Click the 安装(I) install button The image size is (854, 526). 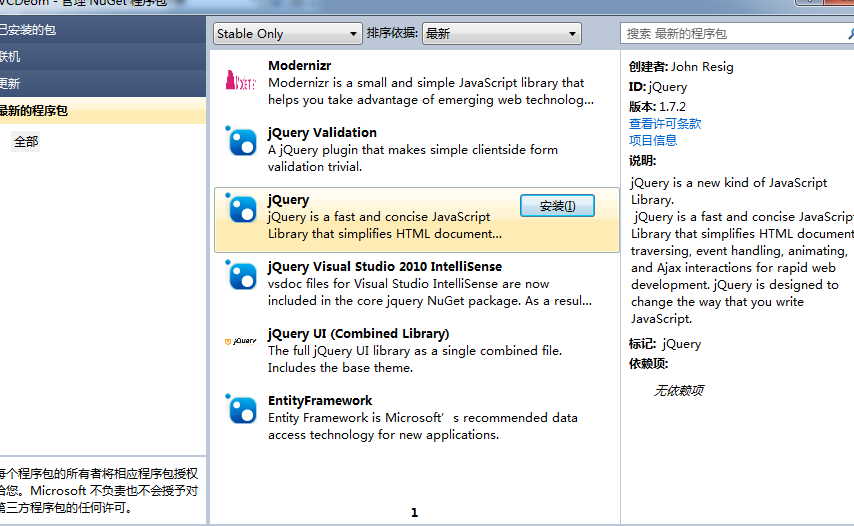tap(557, 206)
